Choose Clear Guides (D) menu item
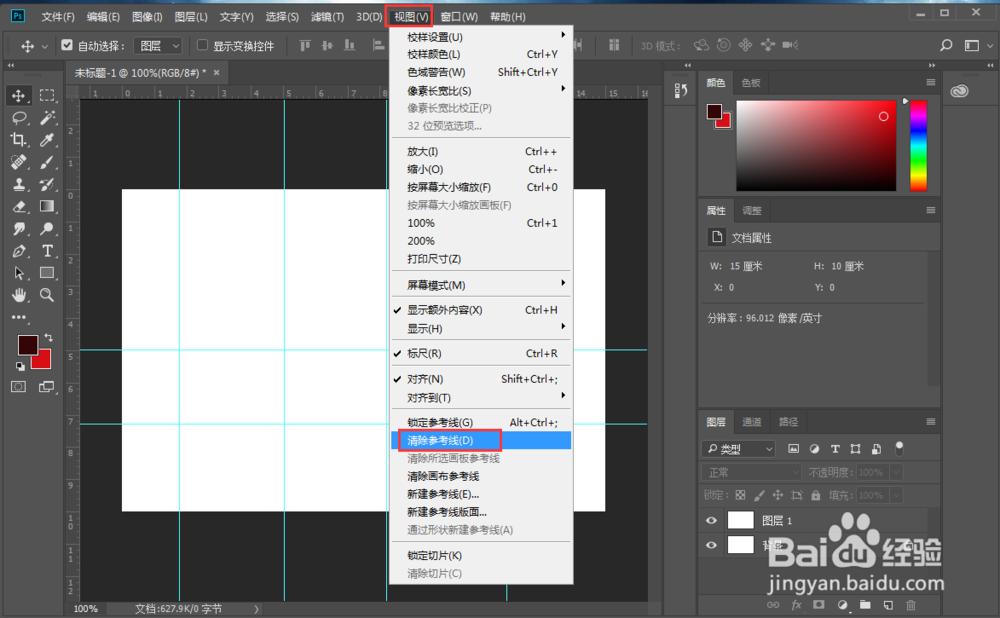Screen dimensions: 1000x618 [481, 440]
